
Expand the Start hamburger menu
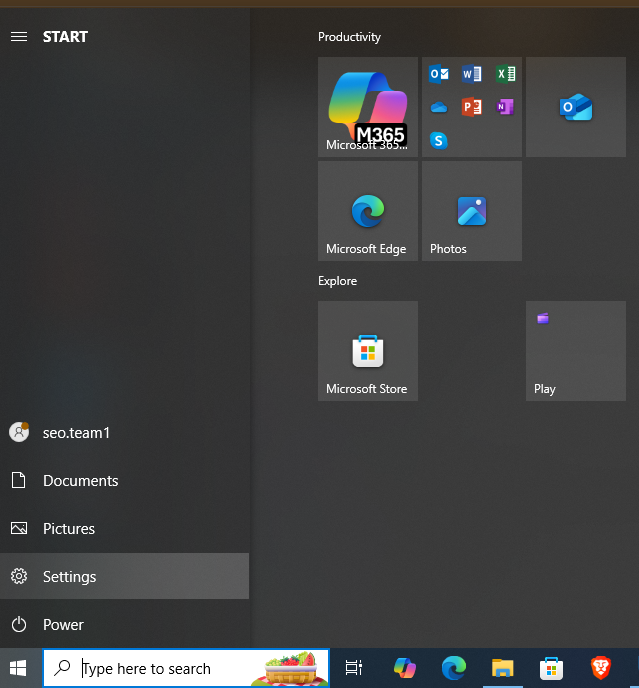(x=19, y=37)
